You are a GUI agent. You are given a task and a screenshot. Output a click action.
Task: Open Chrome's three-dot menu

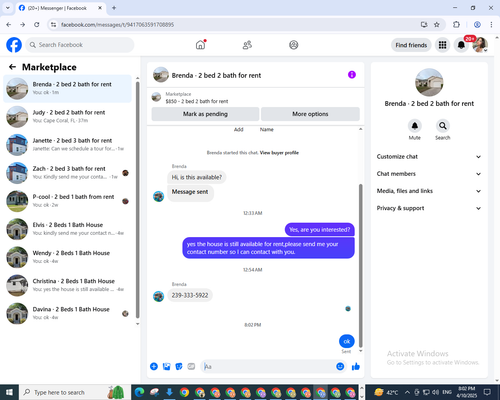click(x=491, y=25)
